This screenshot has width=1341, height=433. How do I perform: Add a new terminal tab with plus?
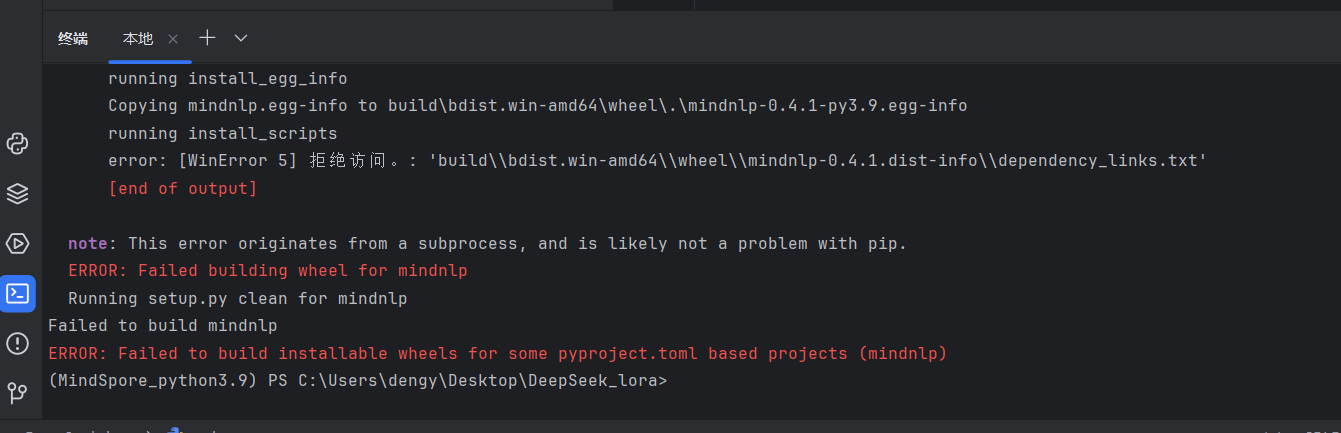207,38
